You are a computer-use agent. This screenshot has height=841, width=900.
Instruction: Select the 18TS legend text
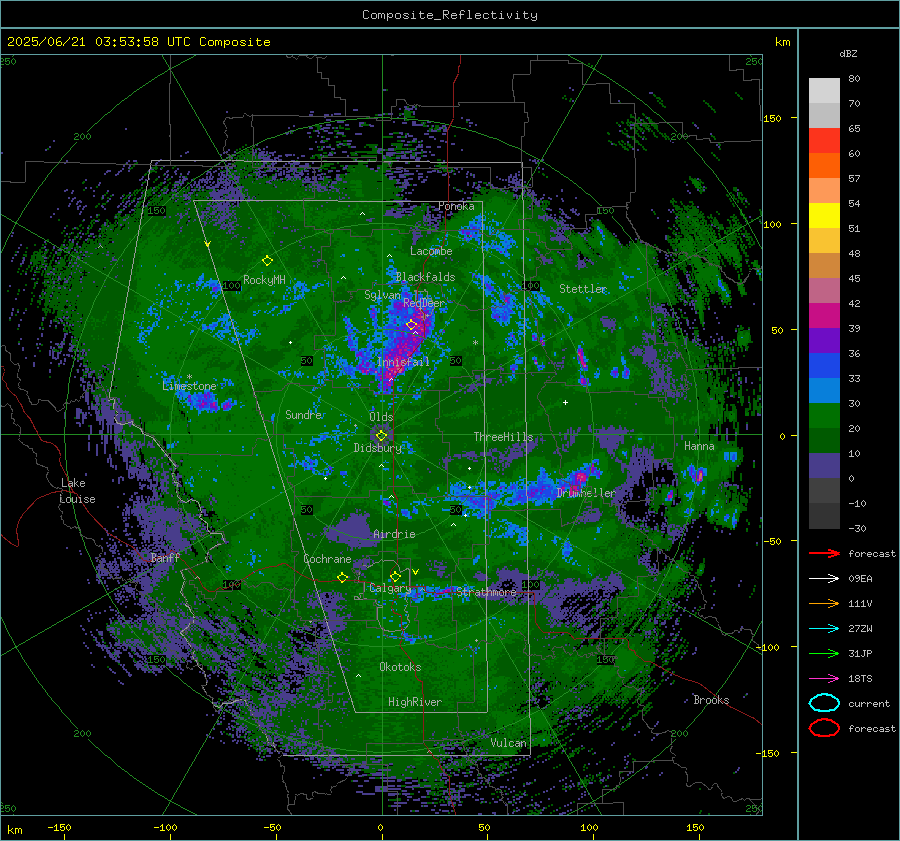(x=860, y=679)
